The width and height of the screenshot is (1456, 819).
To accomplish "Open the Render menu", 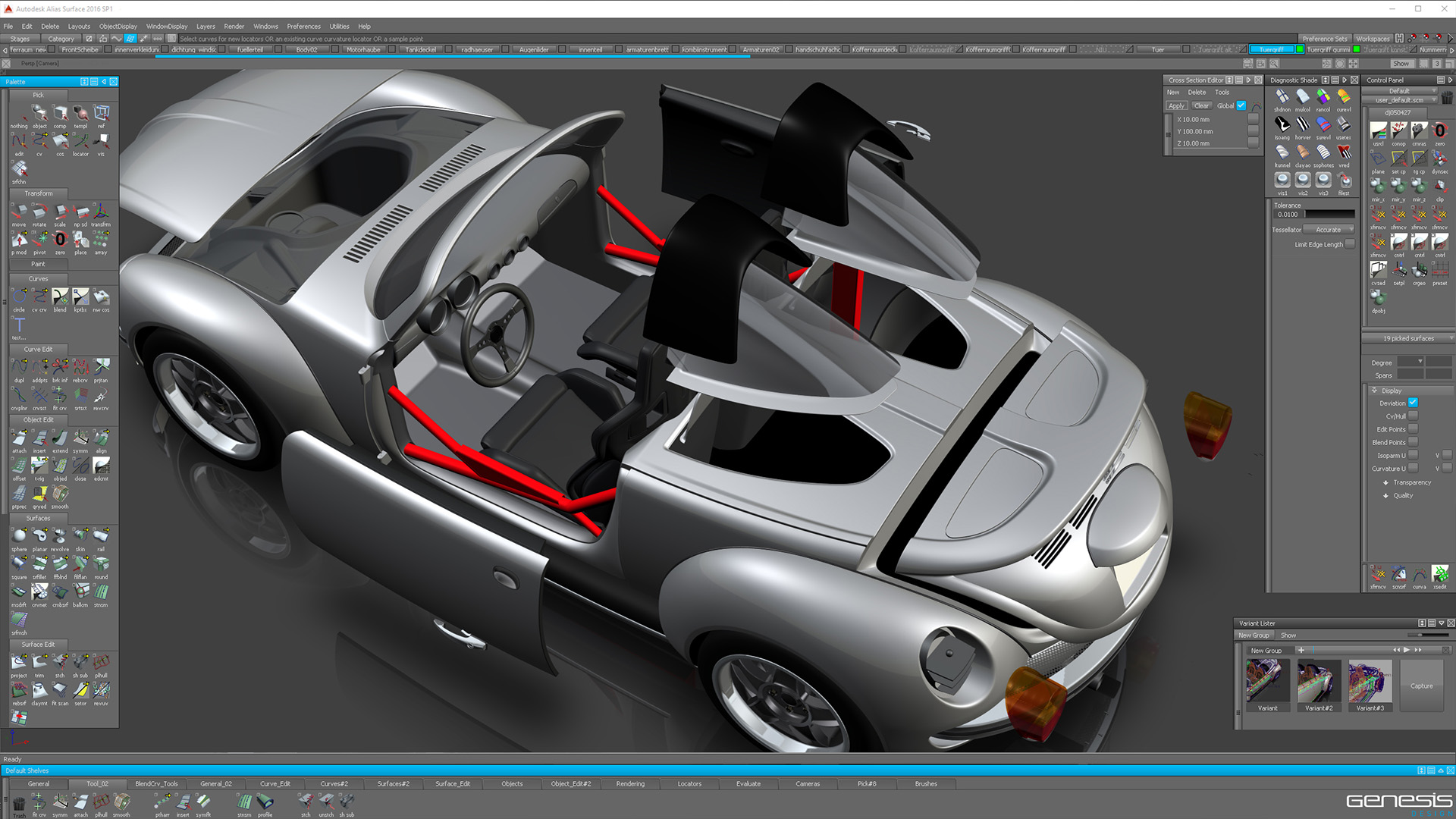I will pyautogui.click(x=234, y=26).
